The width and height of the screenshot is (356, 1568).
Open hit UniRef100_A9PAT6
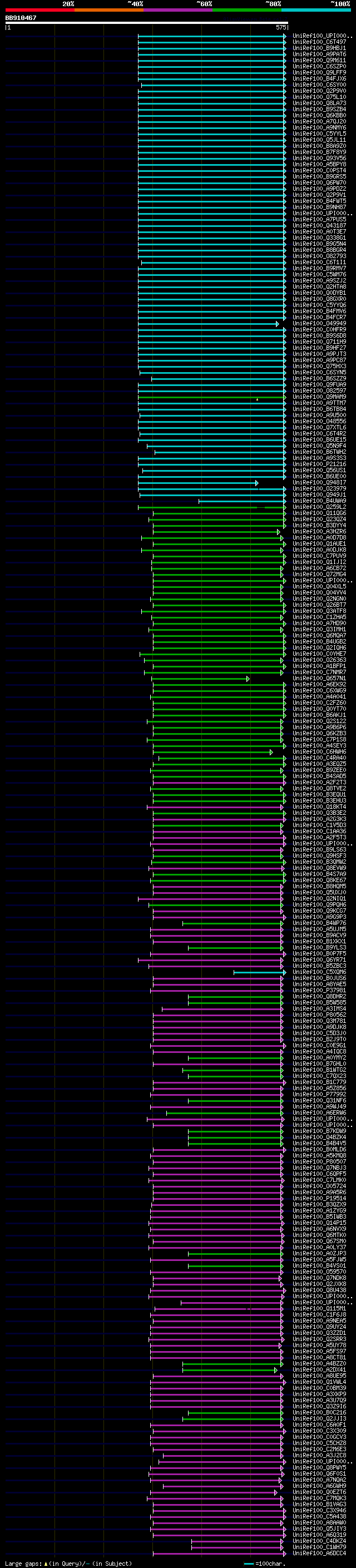(319, 54)
